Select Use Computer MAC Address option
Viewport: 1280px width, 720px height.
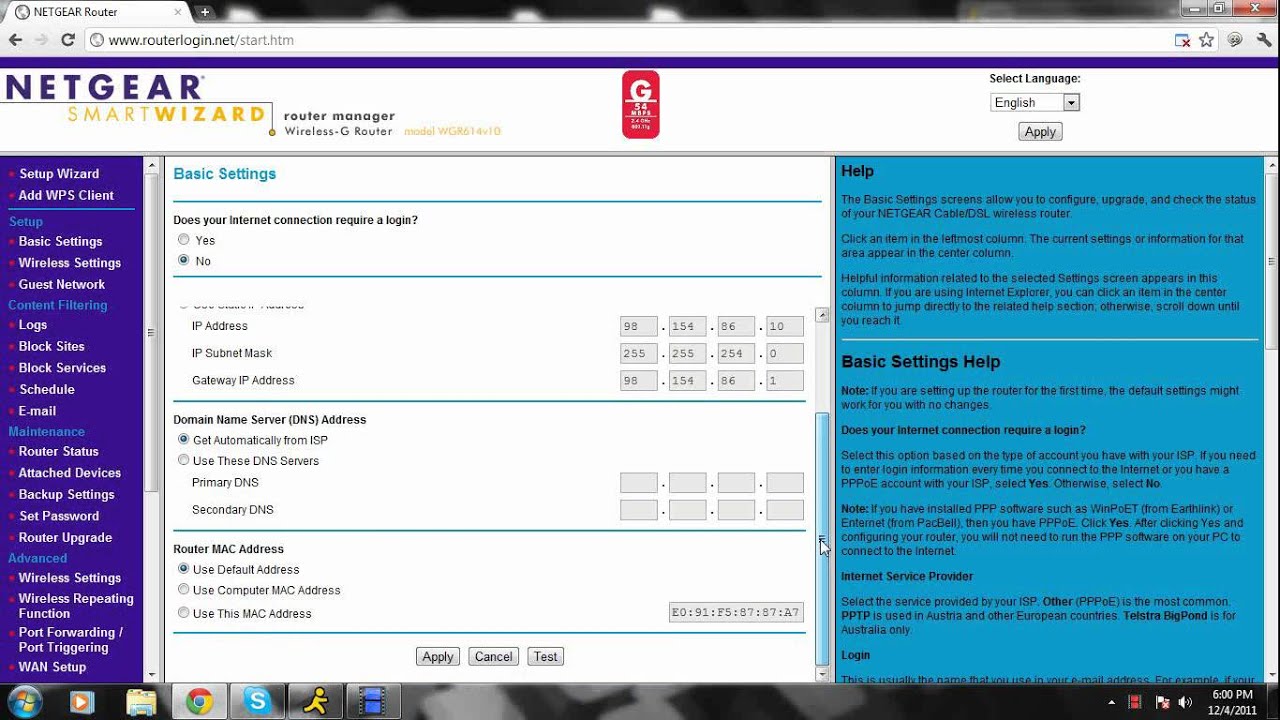183,590
